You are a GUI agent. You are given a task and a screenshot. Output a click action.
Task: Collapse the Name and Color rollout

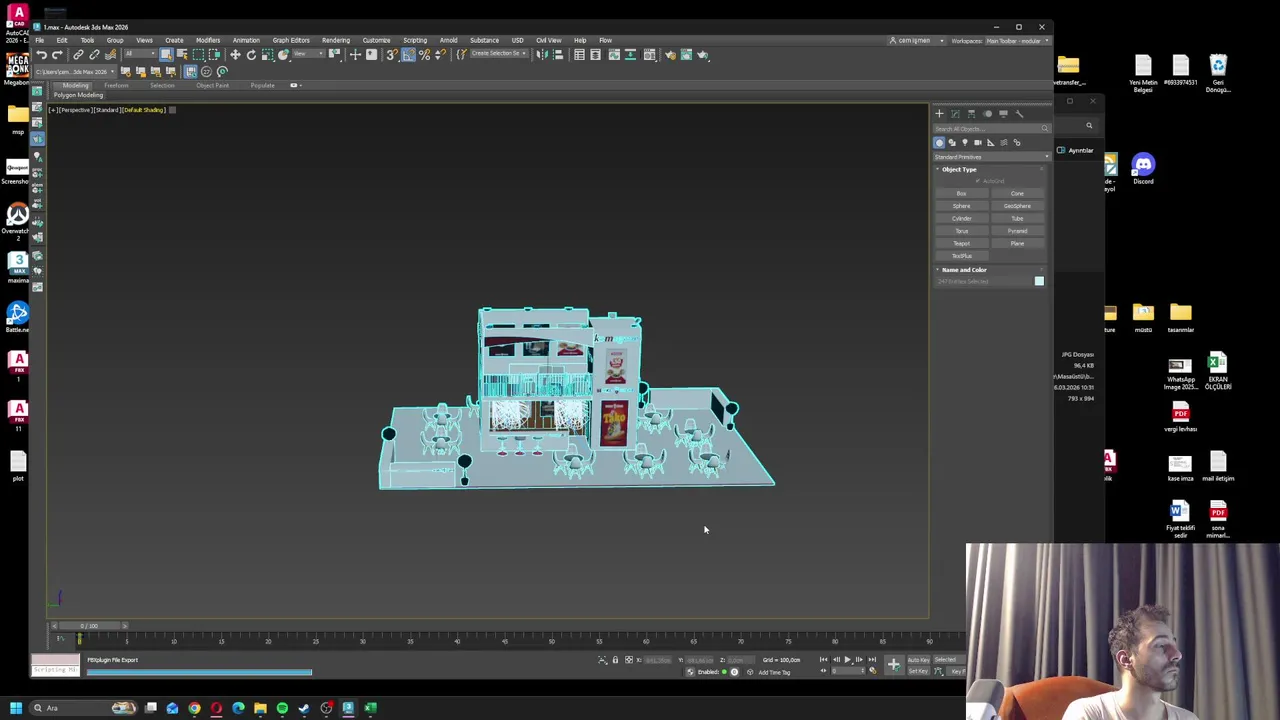pos(963,270)
